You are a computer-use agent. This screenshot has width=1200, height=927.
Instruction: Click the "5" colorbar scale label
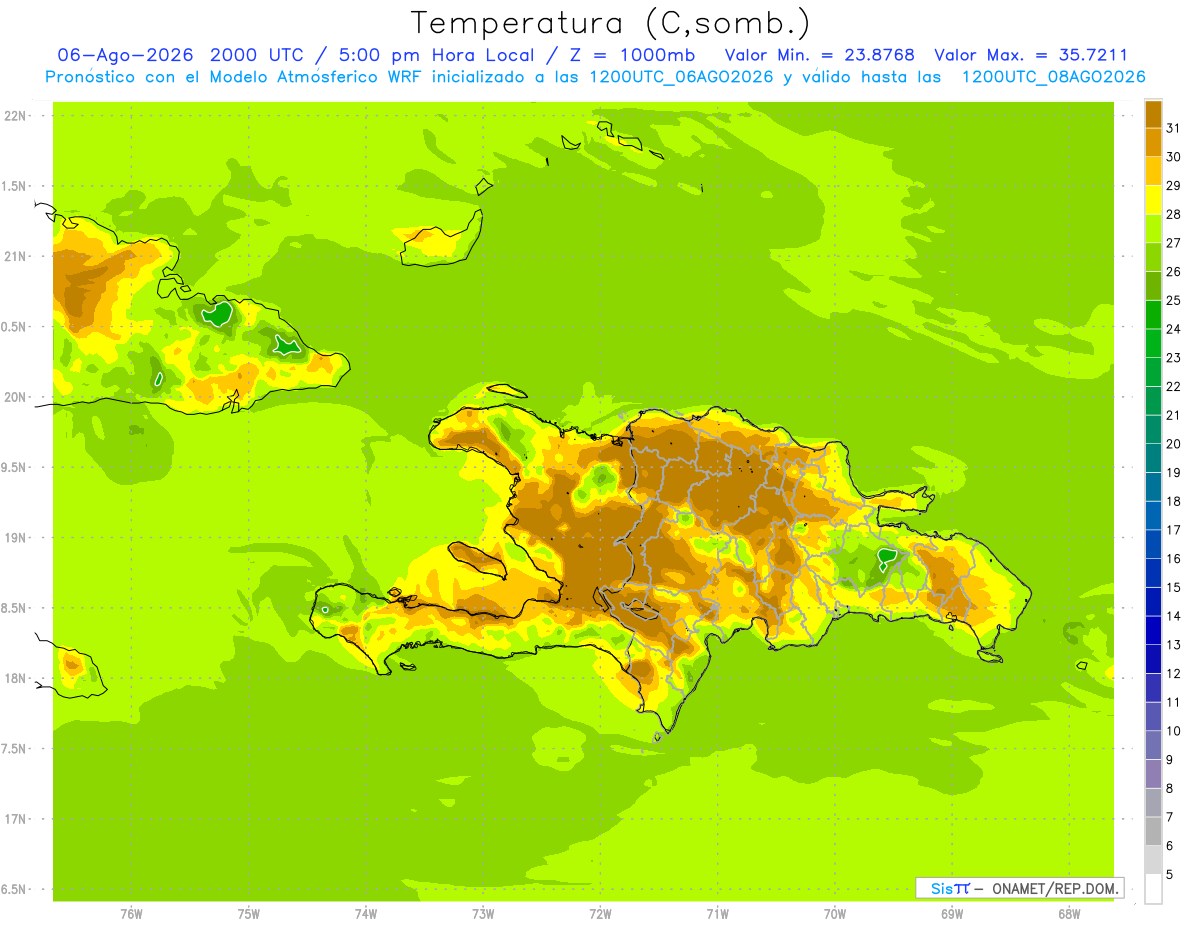1170,875
